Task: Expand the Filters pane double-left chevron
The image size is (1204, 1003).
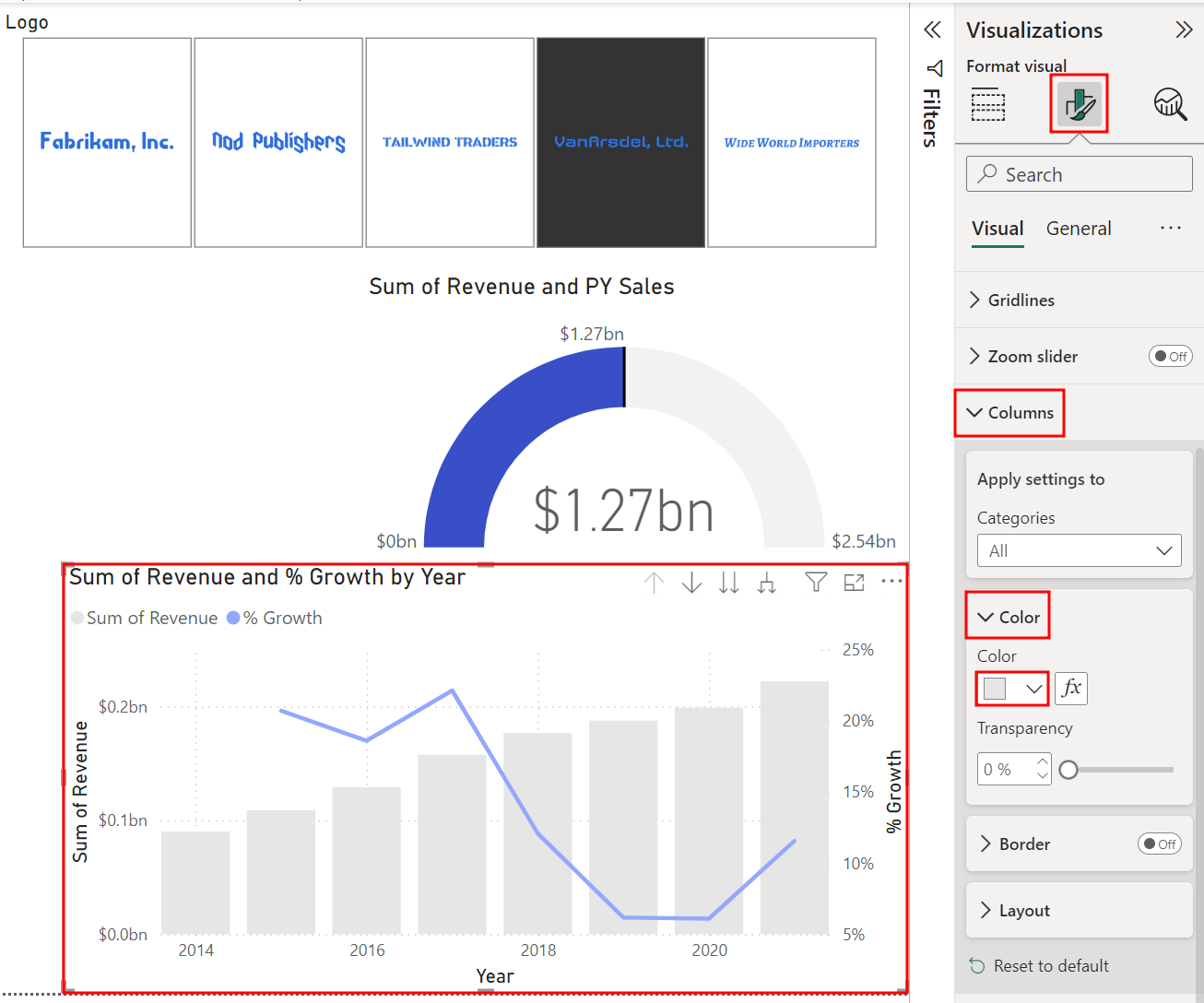Action: click(x=933, y=30)
